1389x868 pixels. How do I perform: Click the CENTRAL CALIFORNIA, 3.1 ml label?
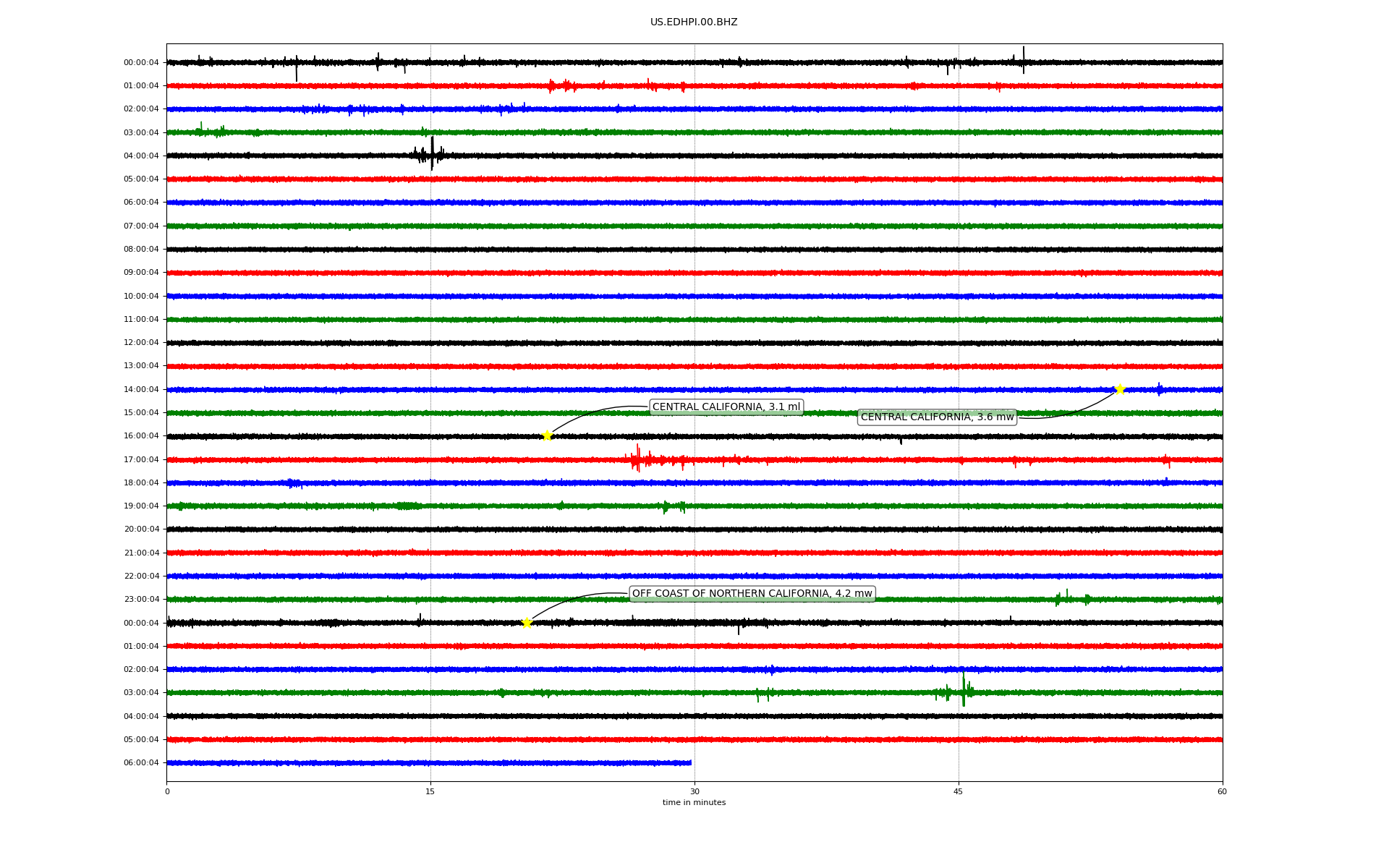coord(726,407)
